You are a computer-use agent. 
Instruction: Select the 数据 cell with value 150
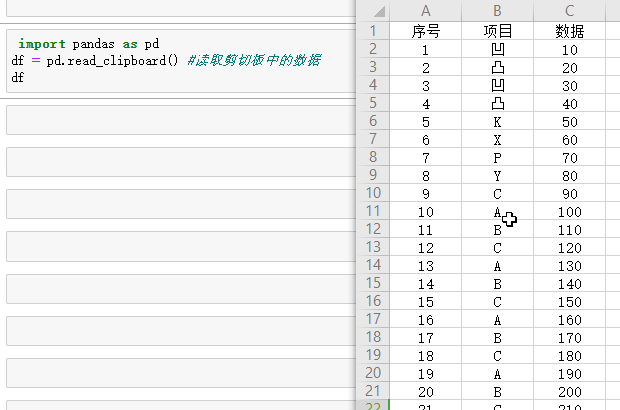569,302
